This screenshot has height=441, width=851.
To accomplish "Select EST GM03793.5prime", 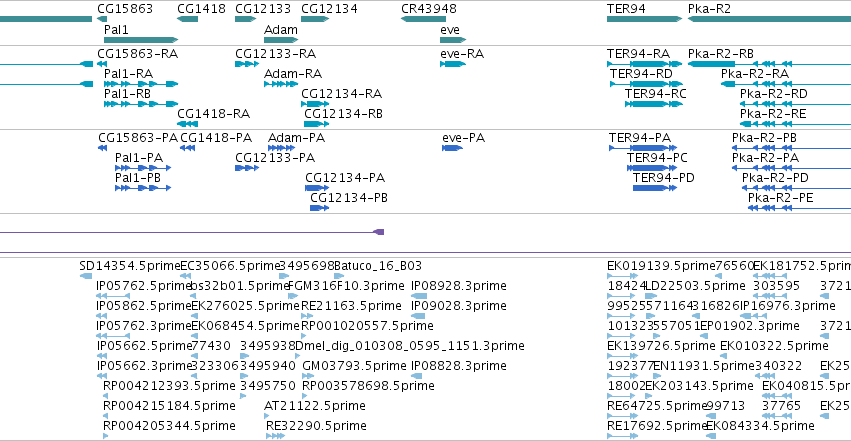I will pyautogui.click(x=354, y=366).
